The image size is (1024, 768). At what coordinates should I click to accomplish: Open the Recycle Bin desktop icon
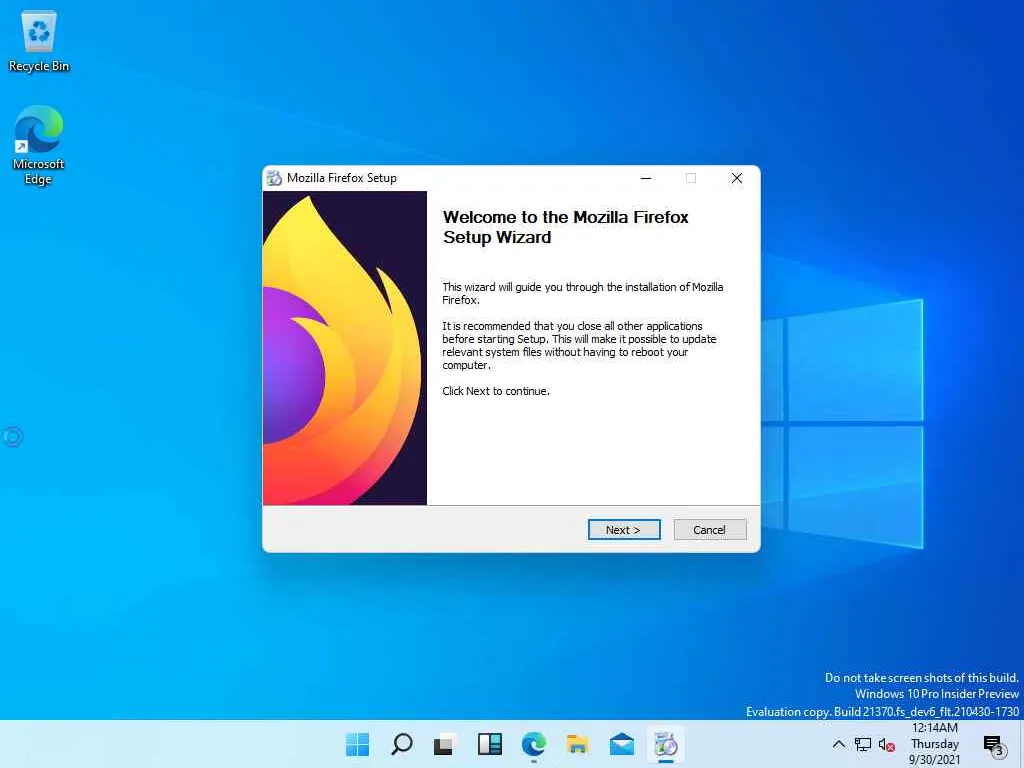(x=39, y=41)
